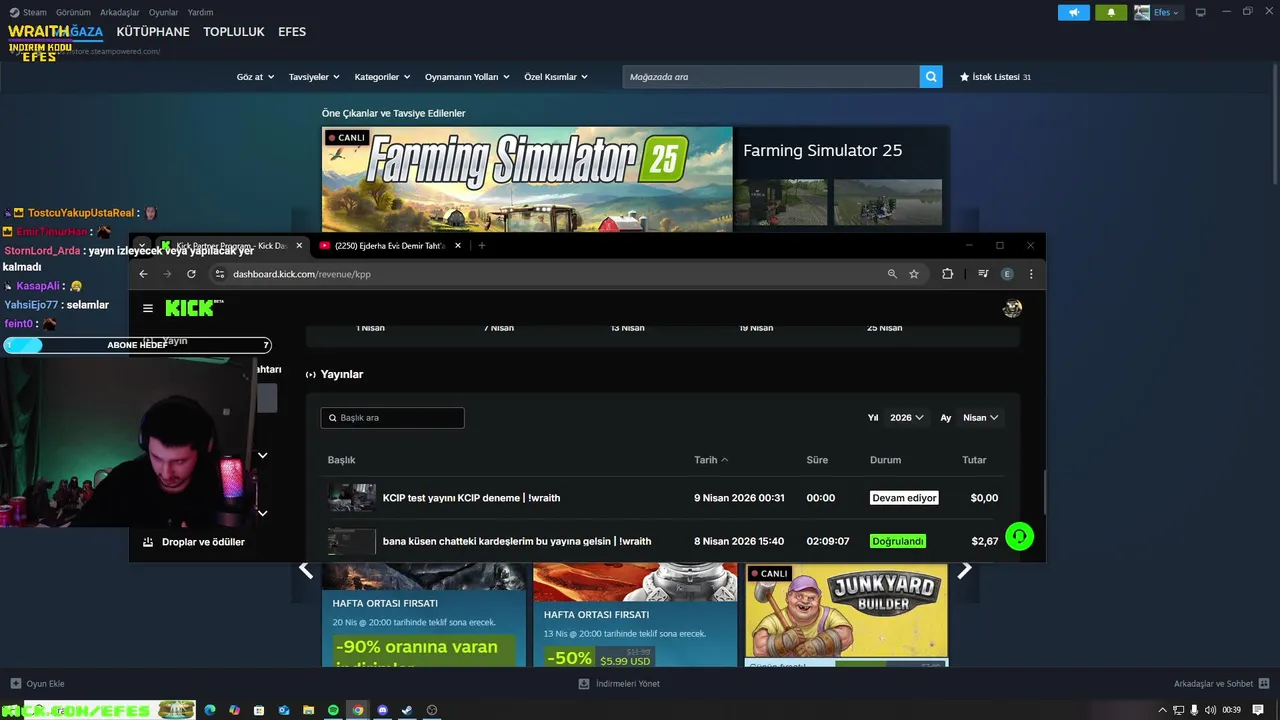
Task: Reload the Kick dashboard page
Action: 191,274
